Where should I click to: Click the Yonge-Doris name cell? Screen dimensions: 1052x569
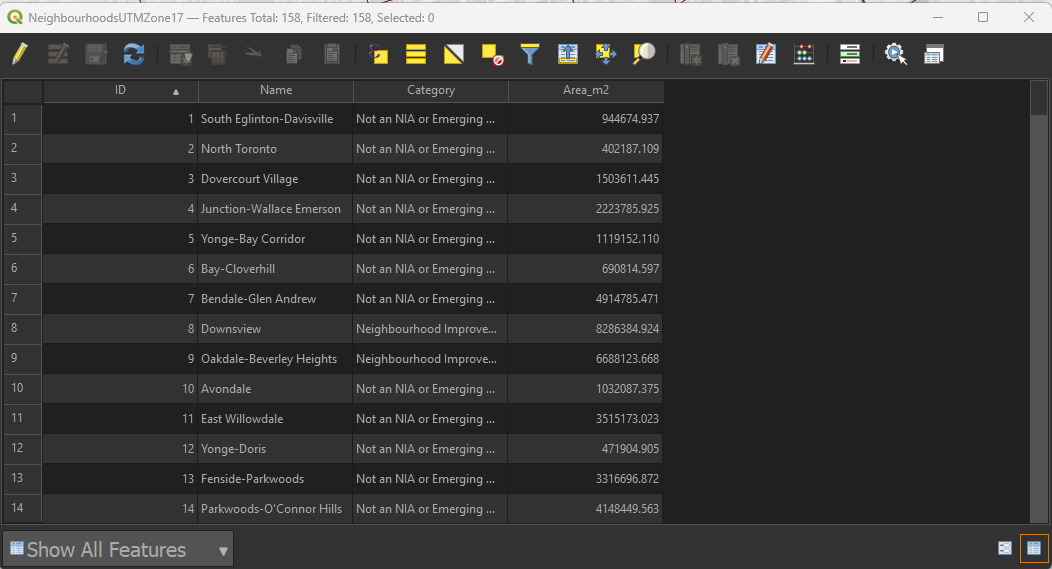coord(275,449)
